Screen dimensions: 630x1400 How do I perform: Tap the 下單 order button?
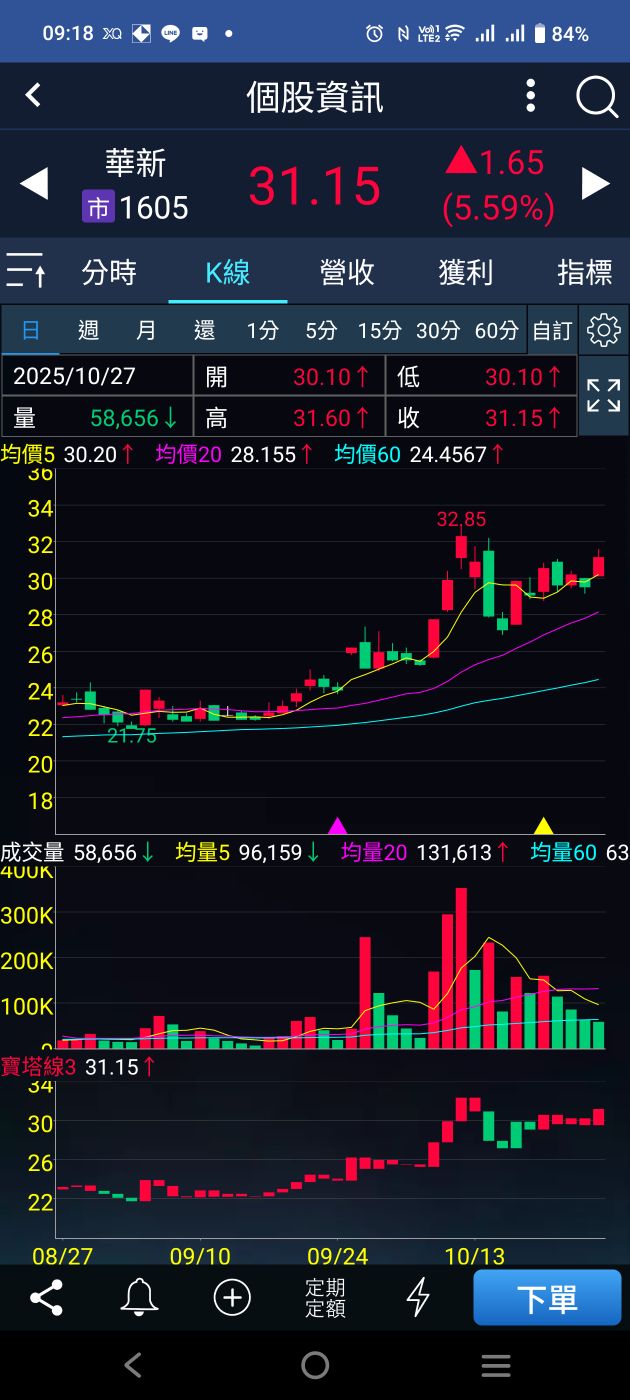click(547, 1298)
